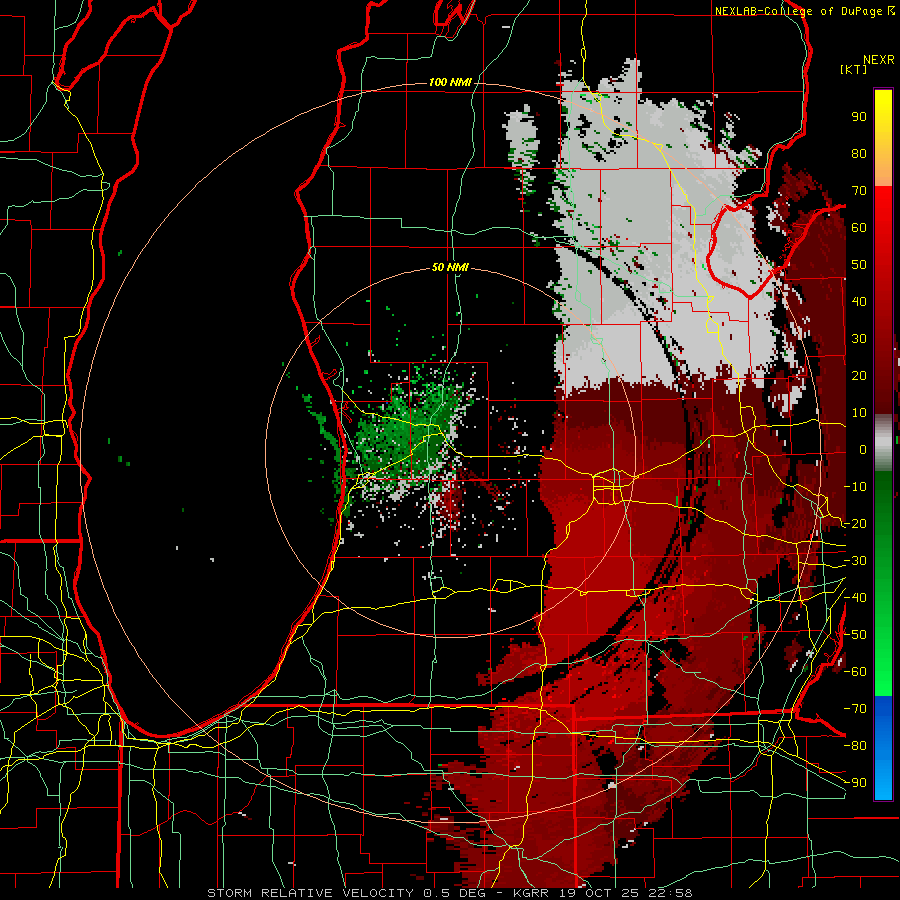Screen dimensions: 900x900
Task: Click the 80 value on velocity scale
Action: point(859,154)
